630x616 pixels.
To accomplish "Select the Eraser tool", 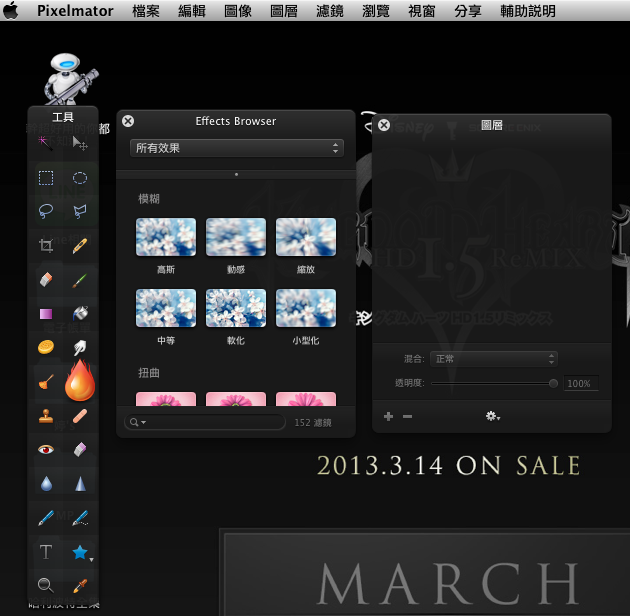I will tap(45, 280).
